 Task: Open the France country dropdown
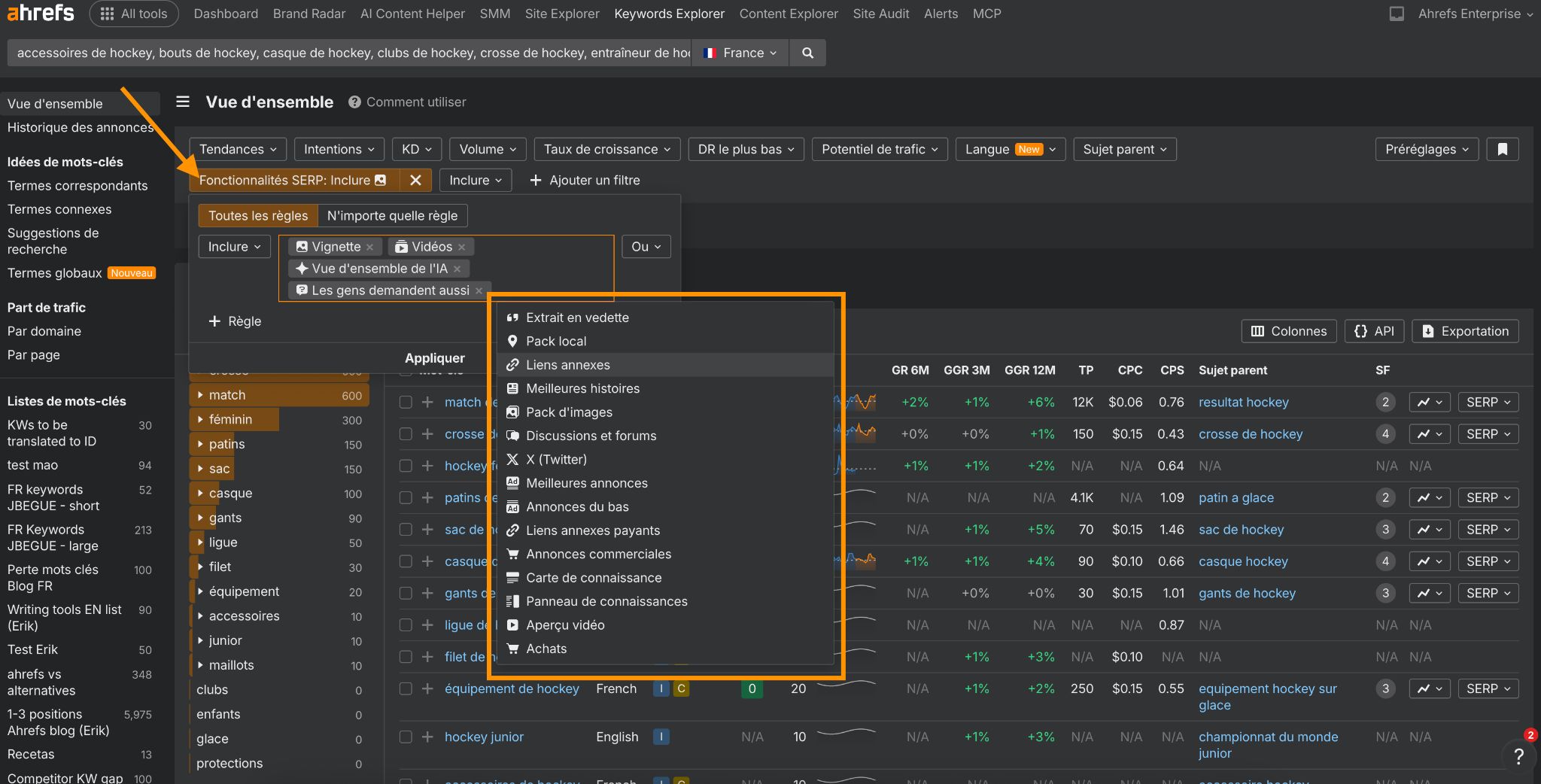pos(740,53)
